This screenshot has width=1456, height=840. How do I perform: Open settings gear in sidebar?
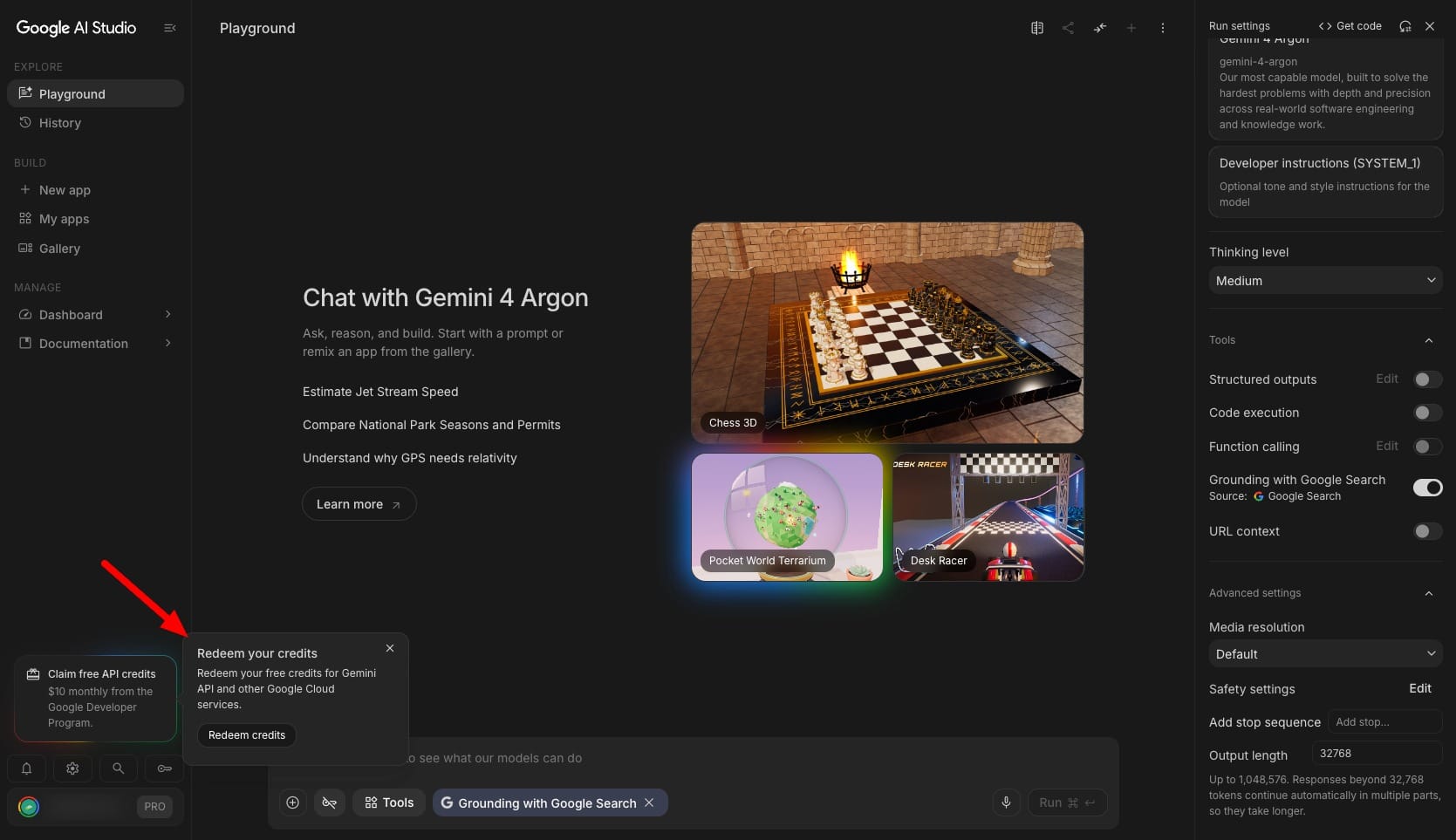[72, 768]
